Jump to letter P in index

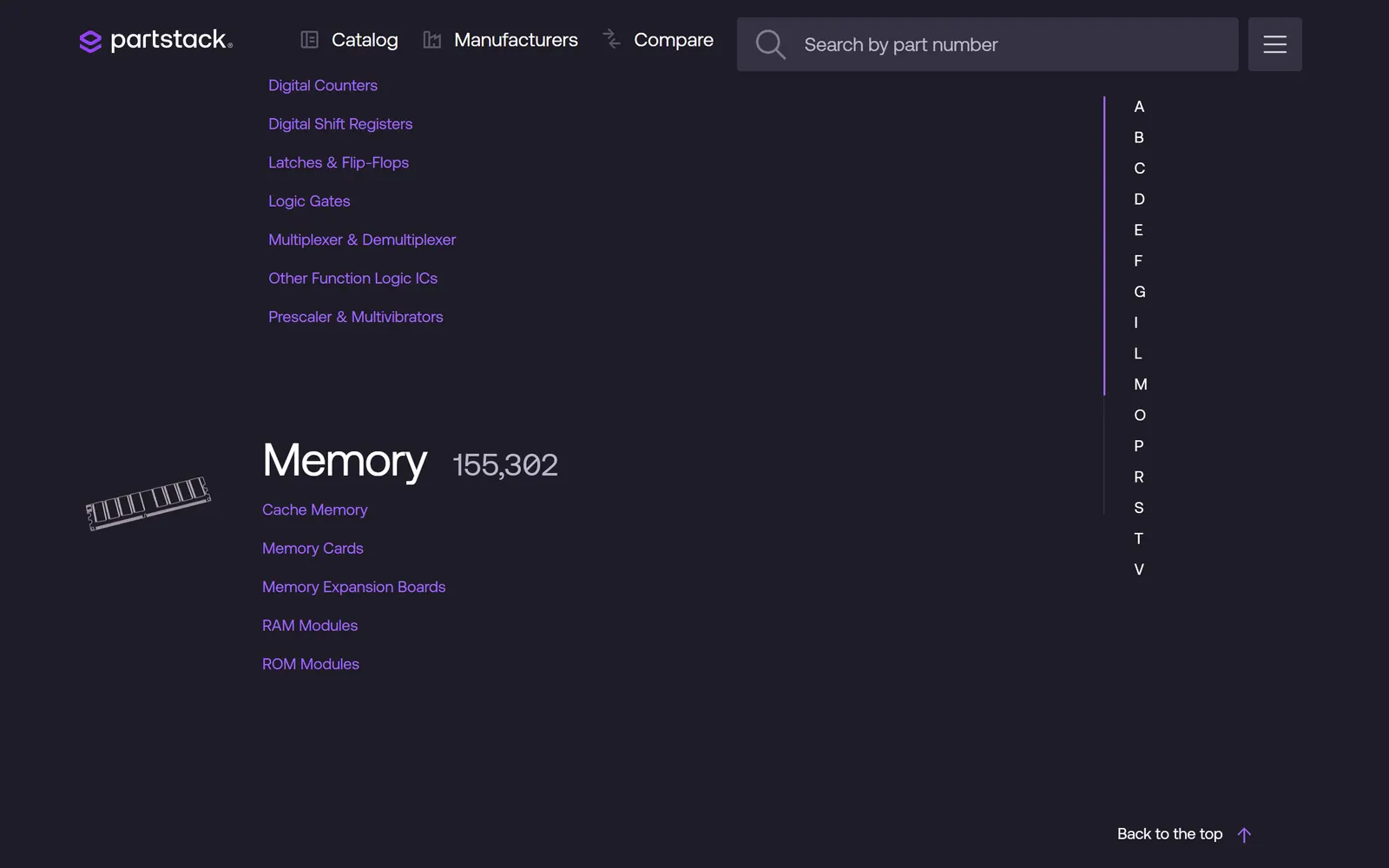pos(1138,446)
